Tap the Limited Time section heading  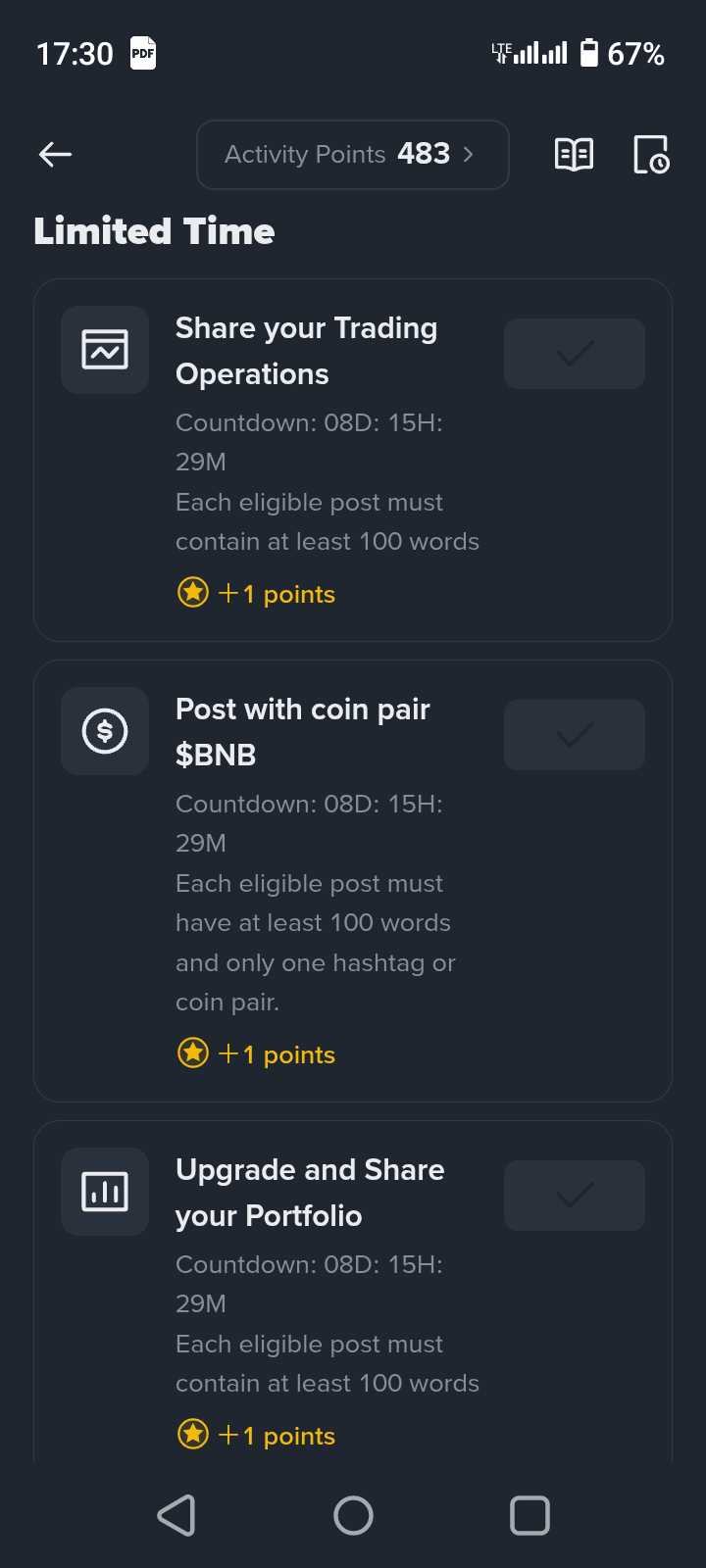tap(155, 231)
